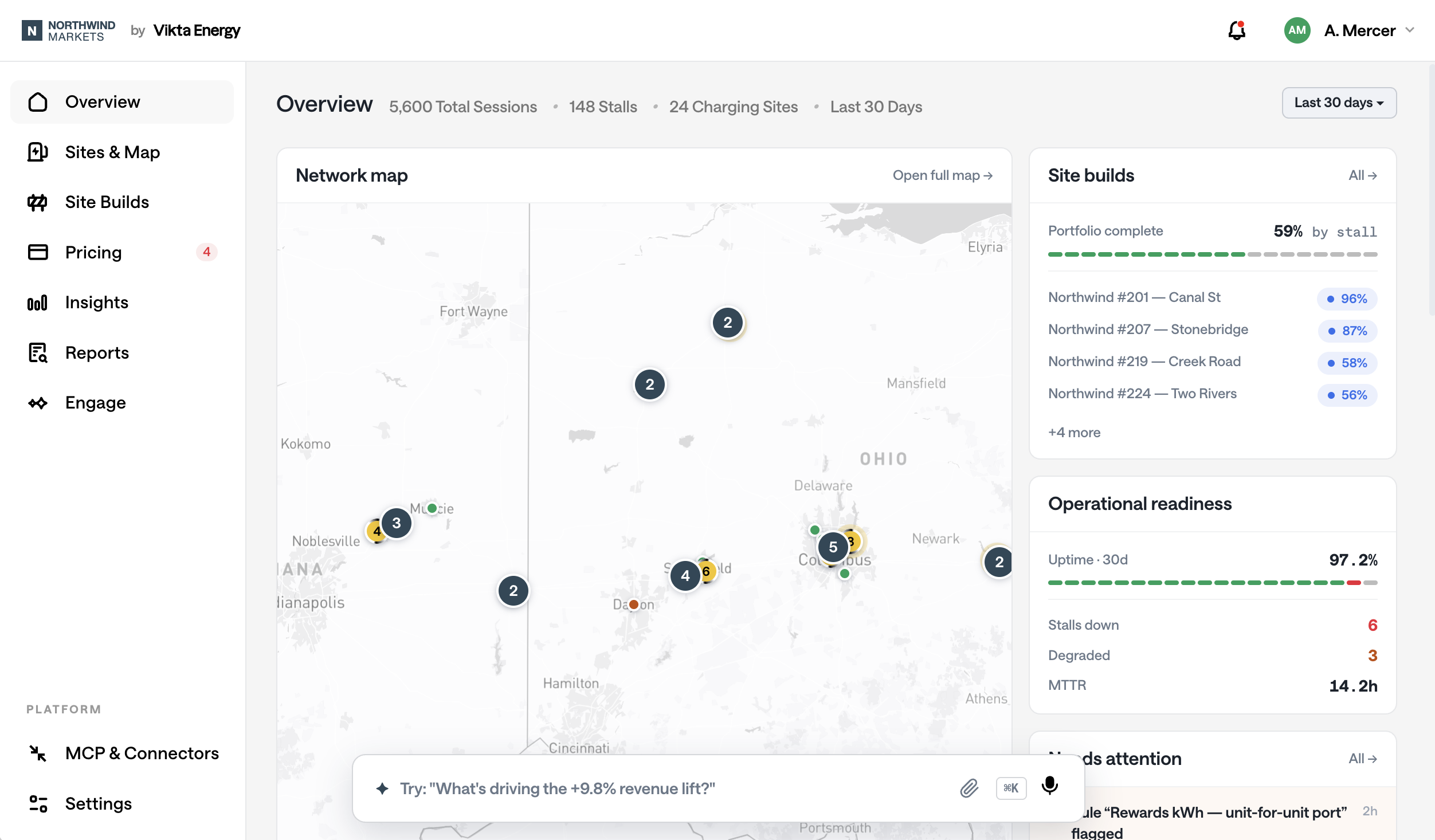The width and height of the screenshot is (1435, 840).
Task: Click All link in Site builds
Action: click(x=1363, y=175)
